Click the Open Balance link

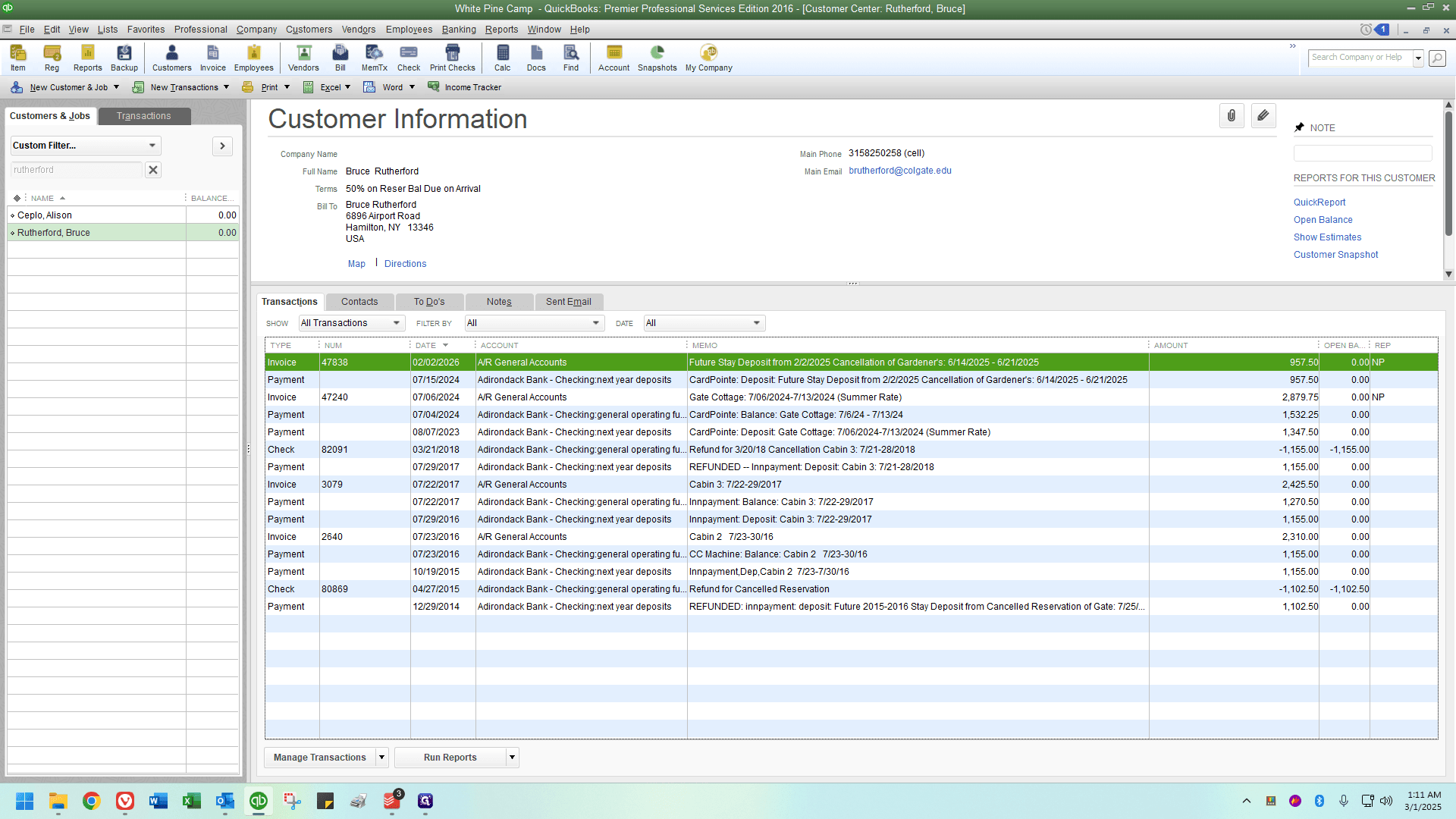[x=1323, y=220]
